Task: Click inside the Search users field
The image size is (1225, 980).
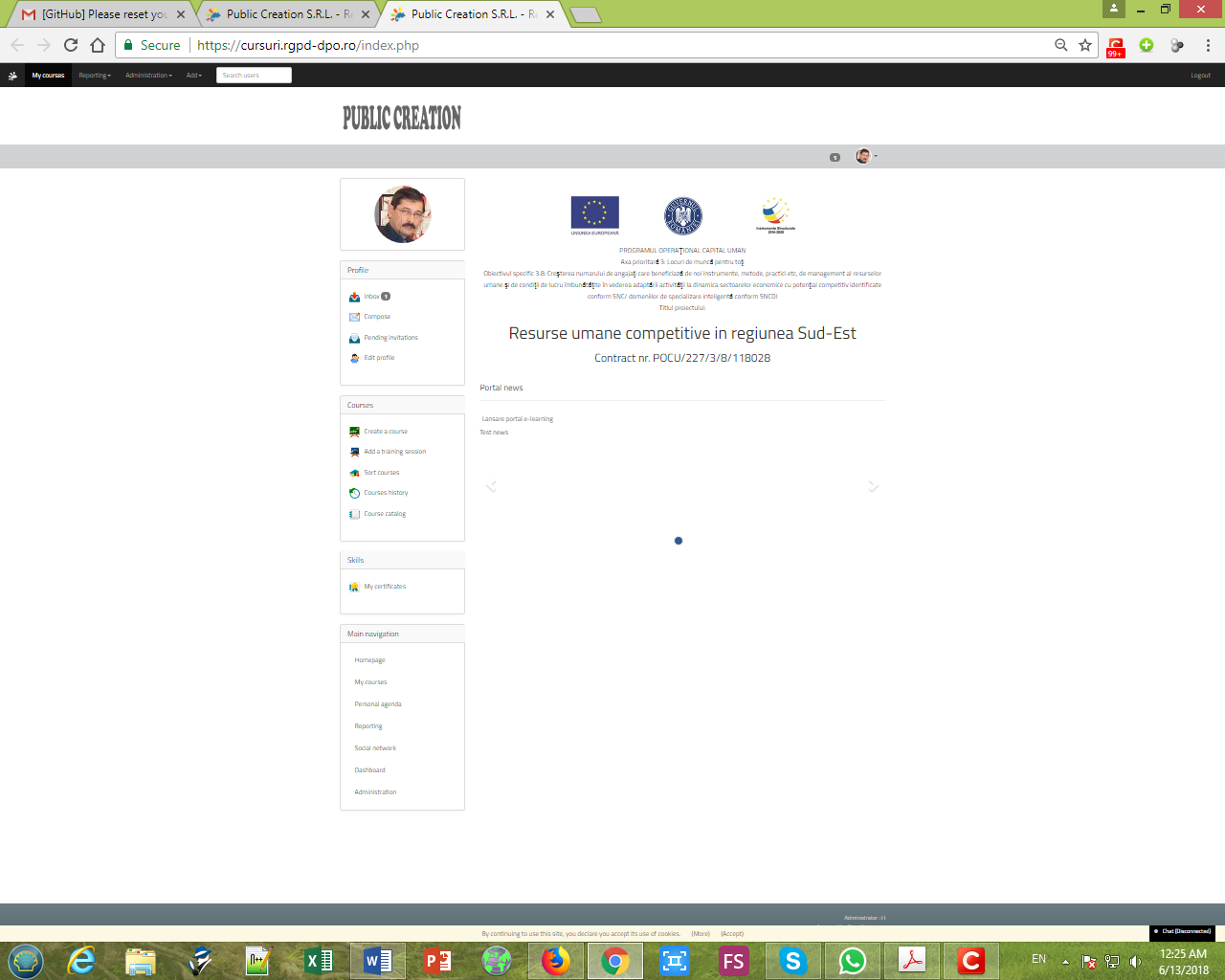Action: tap(253, 75)
